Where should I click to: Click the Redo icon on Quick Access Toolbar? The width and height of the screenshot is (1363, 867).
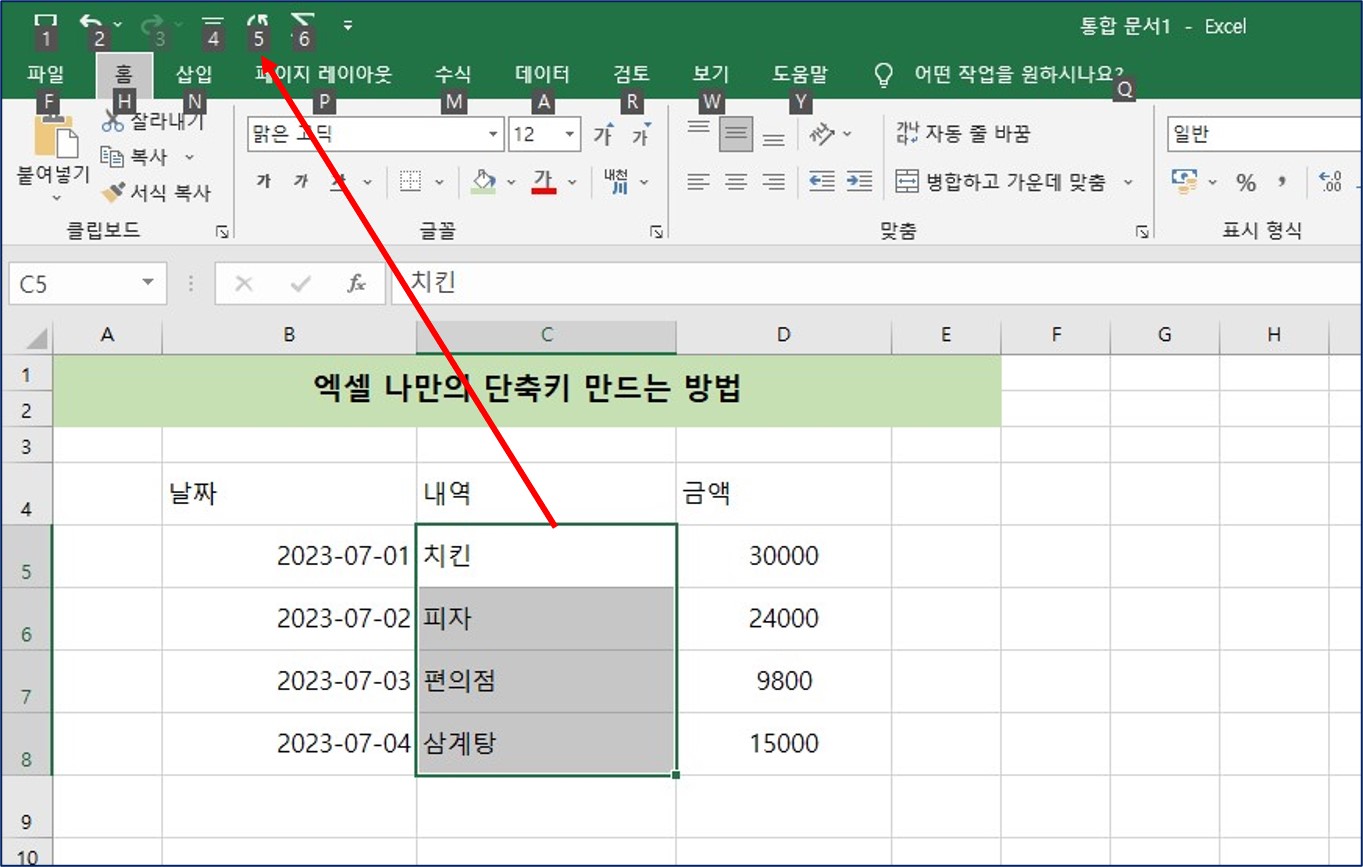pos(150,20)
